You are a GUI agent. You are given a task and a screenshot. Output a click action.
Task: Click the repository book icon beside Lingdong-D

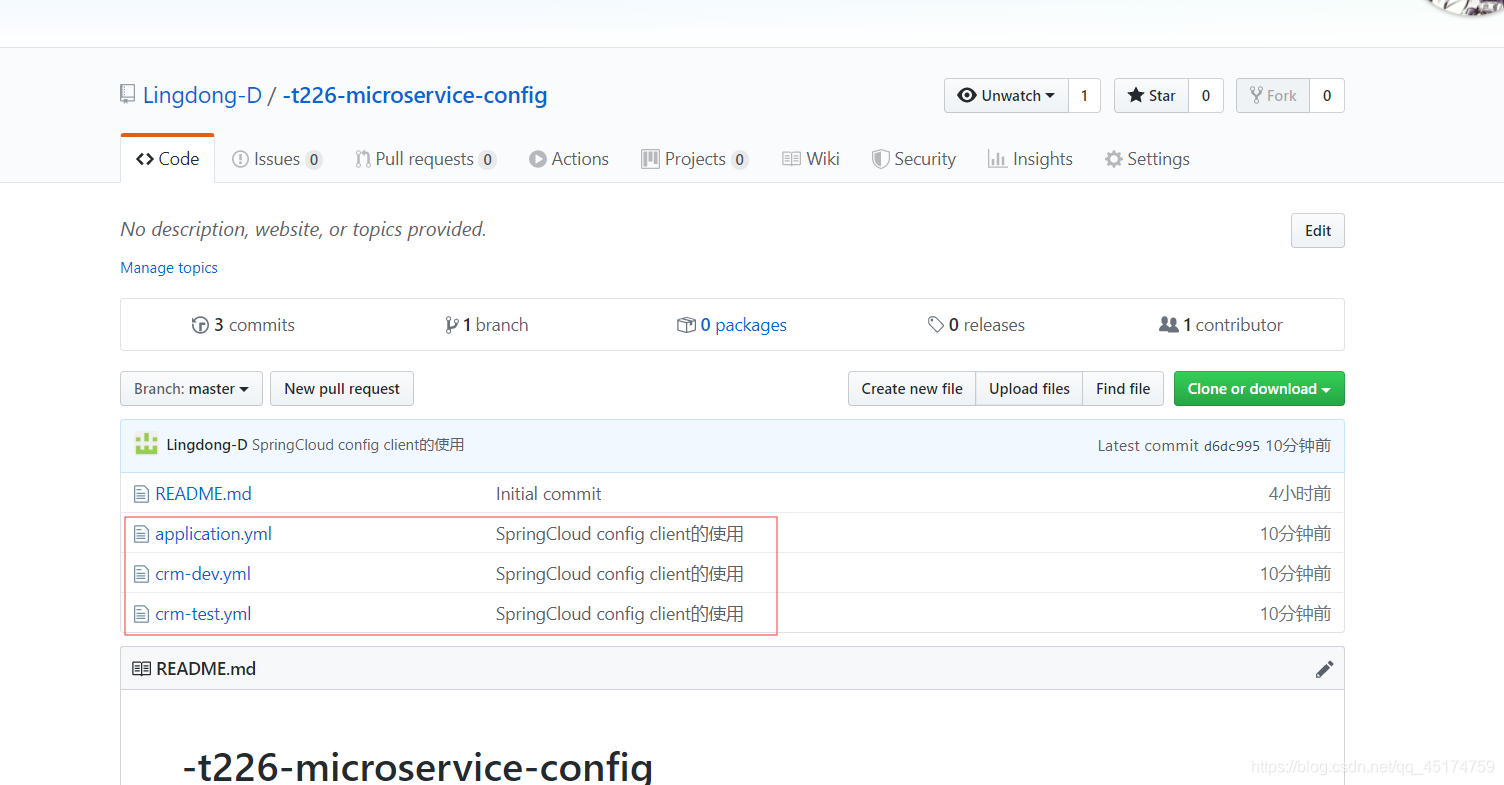coord(127,95)
